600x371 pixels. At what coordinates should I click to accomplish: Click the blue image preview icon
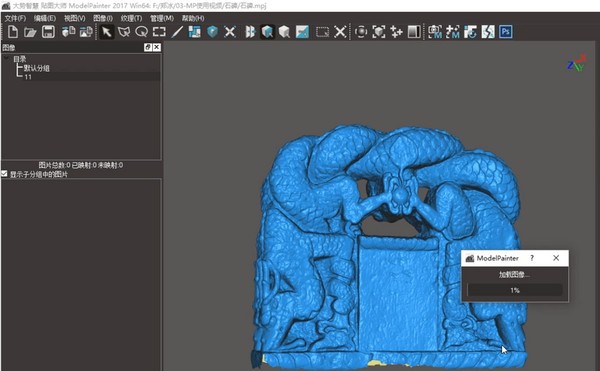[302, 32]
